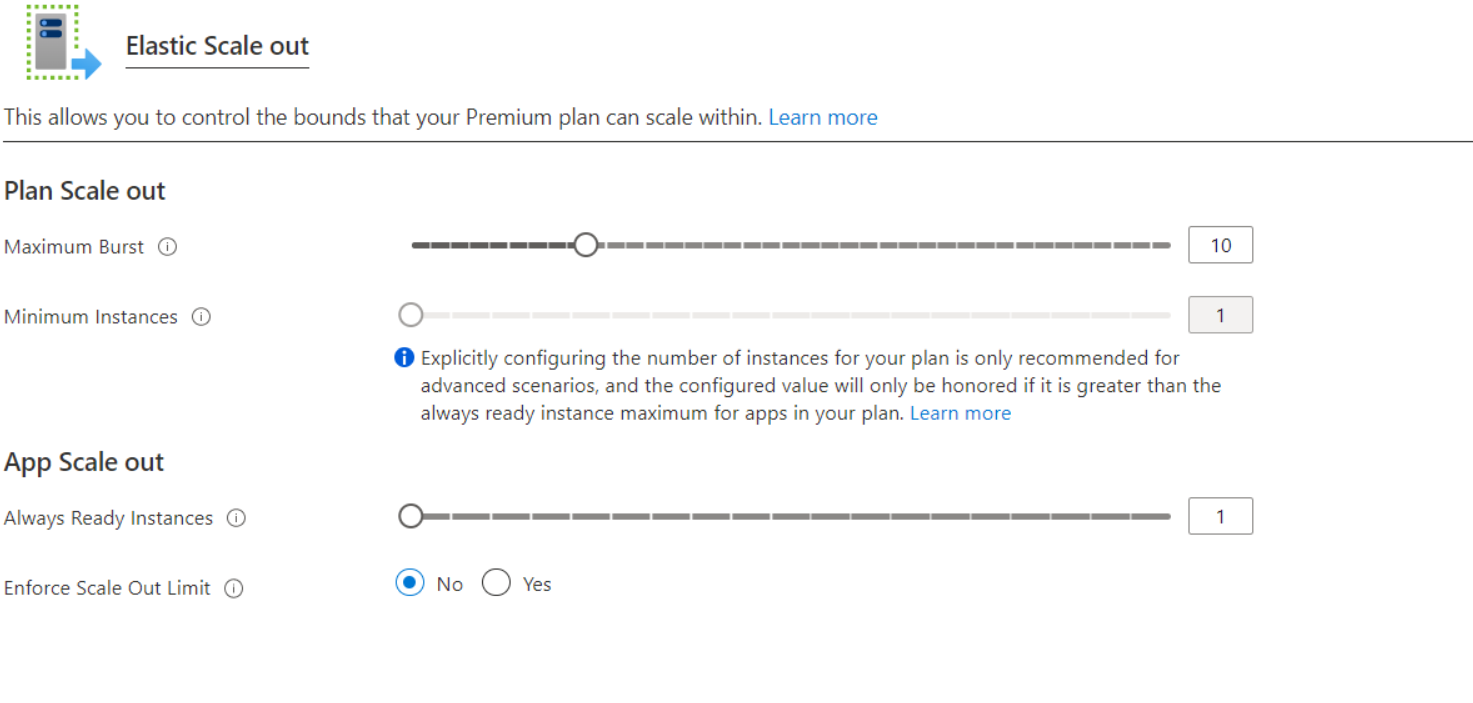This screenshot has height=703, width=1473.
Task: Click the Elastic Scale out heading
Action: (x=217, y=46)
